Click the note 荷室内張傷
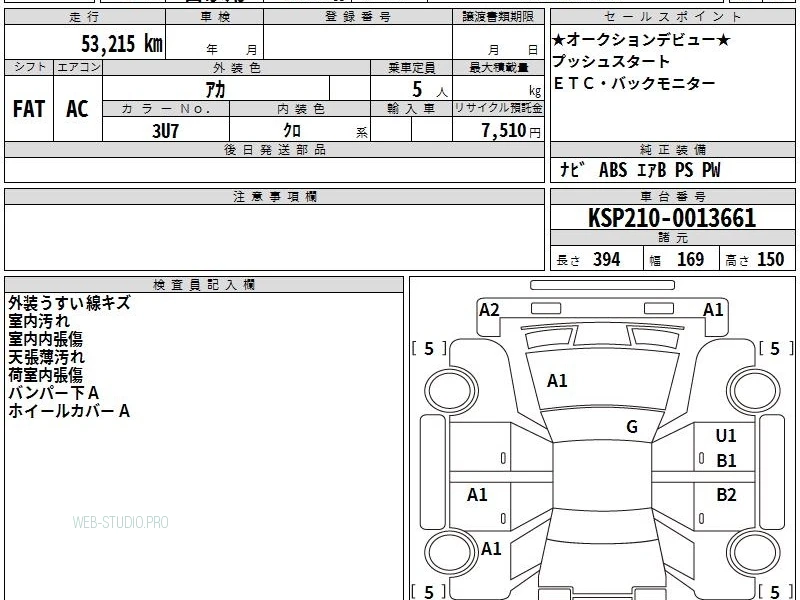The height and width of the screenshot is (600, 800). 45,375
